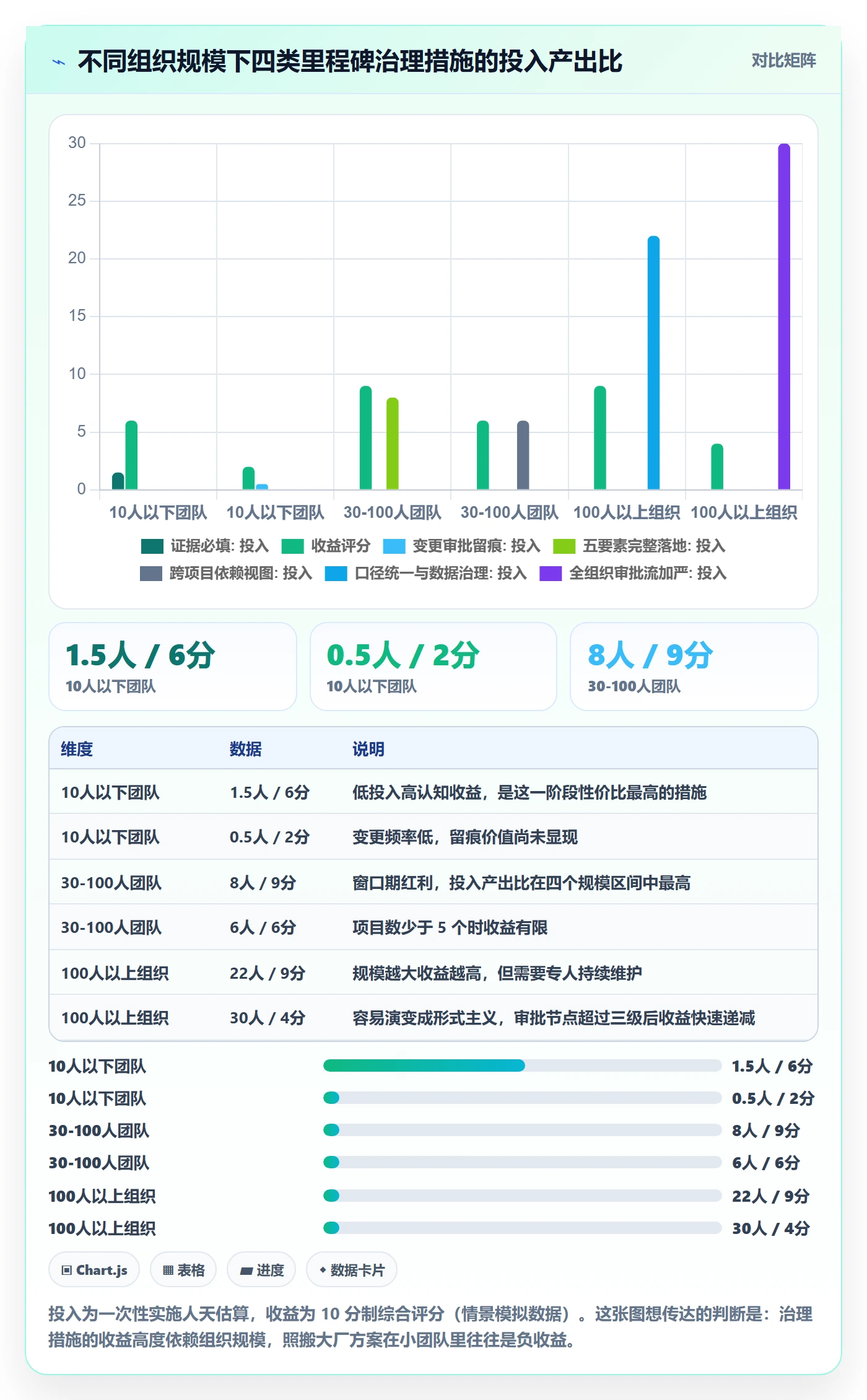Select the table cell 1.5人 / 6分
Screen dimensions: 867x1400
[269, 792]
